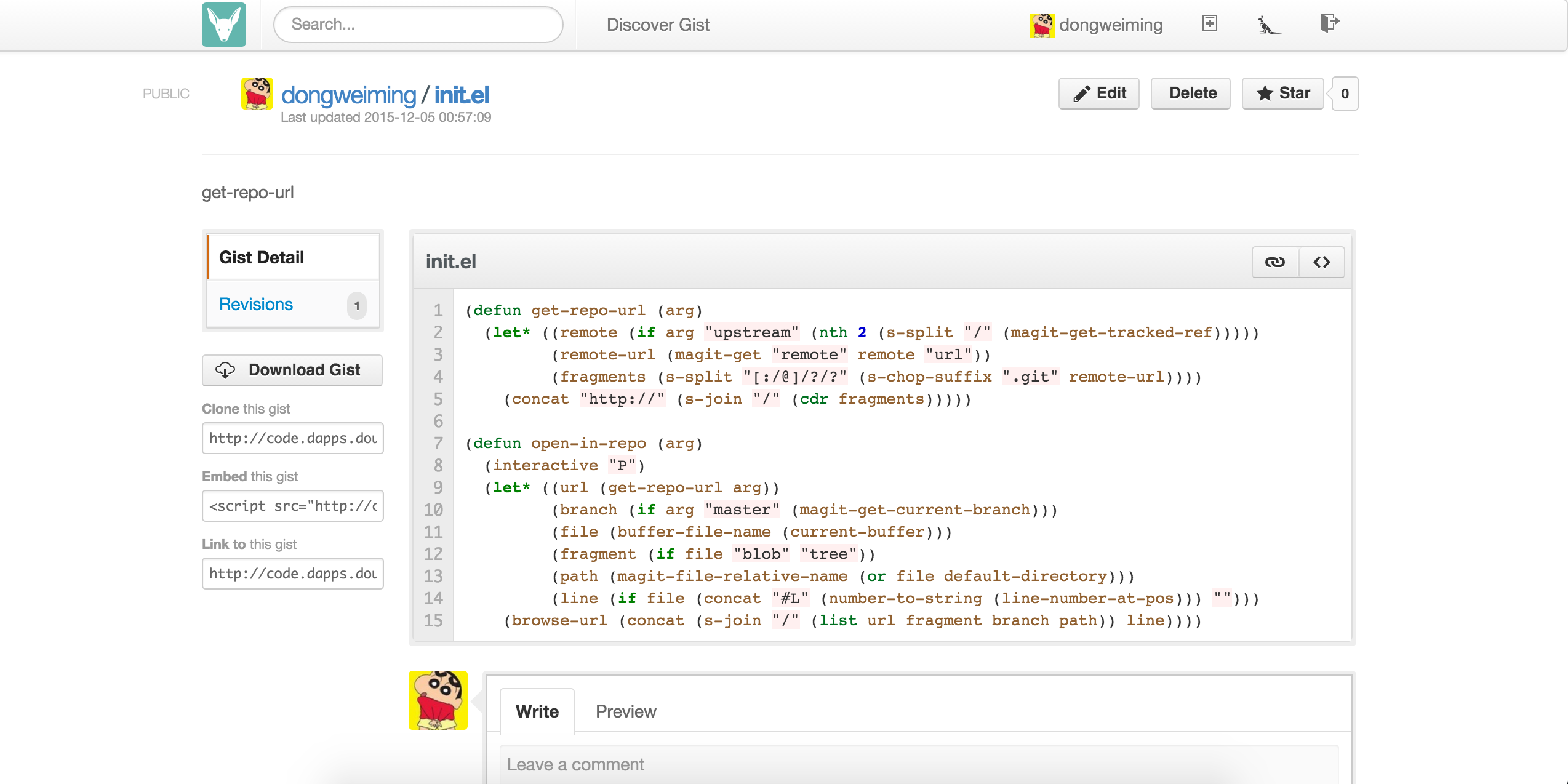Click the "Last updated 2015-12-05 00:57:09" text

coord(386,118)
